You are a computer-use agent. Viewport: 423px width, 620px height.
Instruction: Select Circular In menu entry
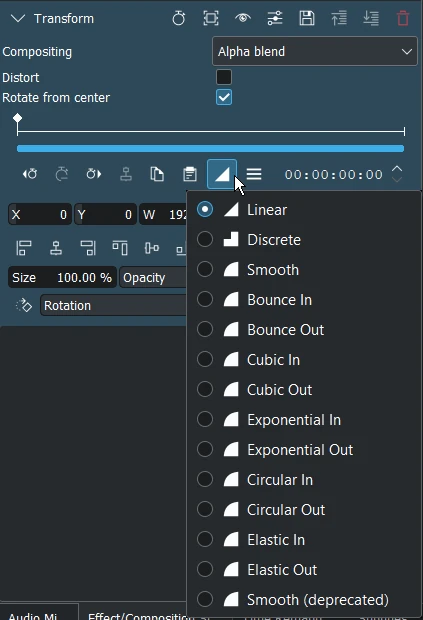click(x=304, y=480)
